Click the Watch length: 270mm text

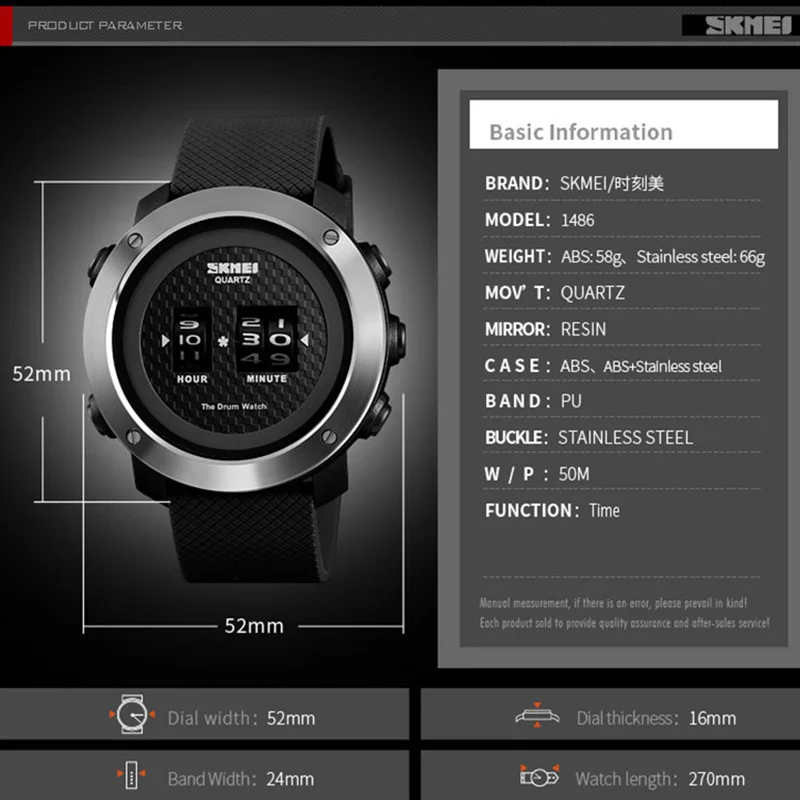[x=660, y=779]
